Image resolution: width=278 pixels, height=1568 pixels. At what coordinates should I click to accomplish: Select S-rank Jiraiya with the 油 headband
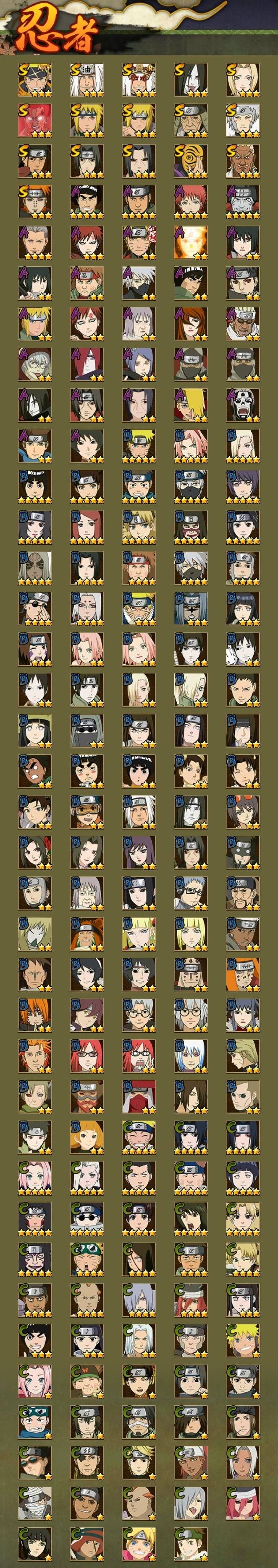(87, 80)
